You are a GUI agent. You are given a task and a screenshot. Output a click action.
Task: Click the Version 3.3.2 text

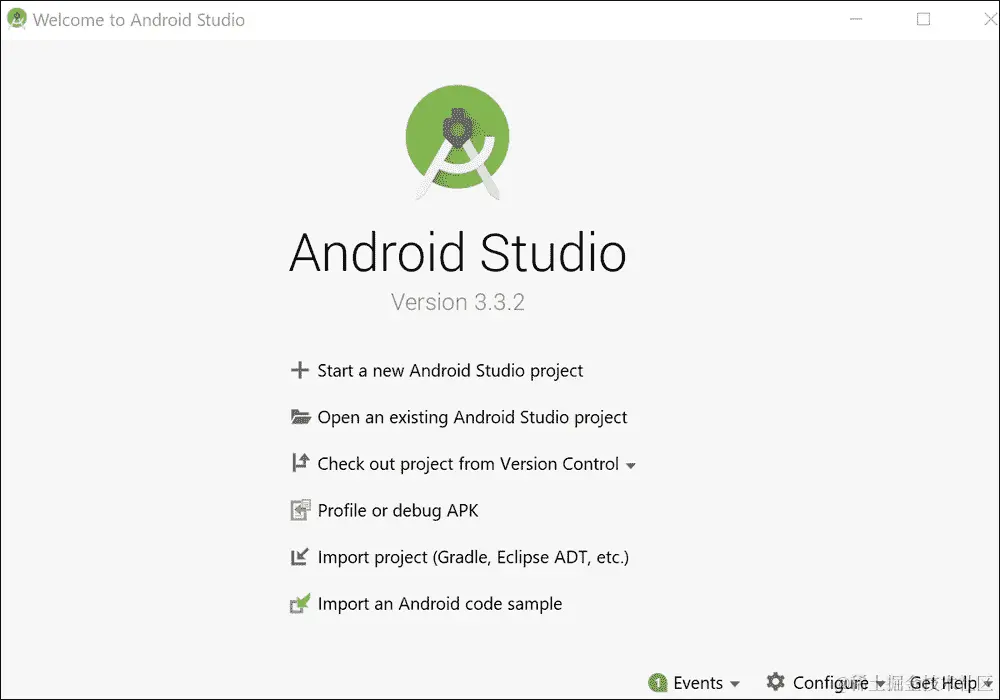pos(457,302)
